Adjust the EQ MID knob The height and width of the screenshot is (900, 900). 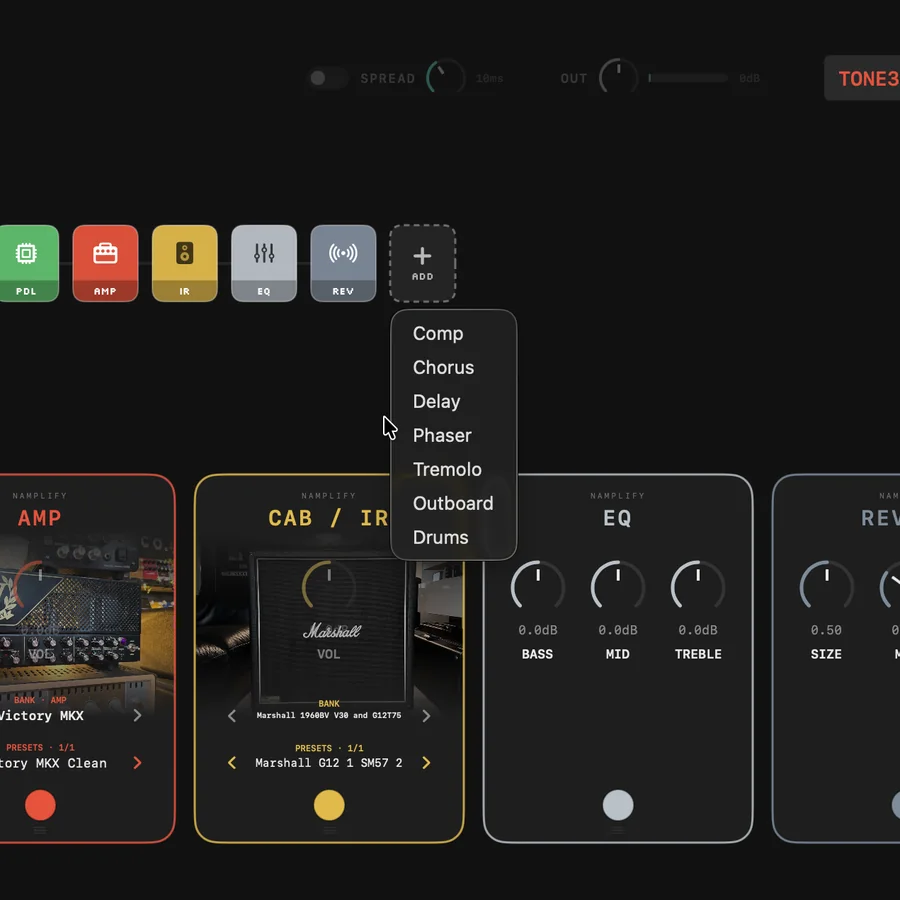(x=618, y=587)
